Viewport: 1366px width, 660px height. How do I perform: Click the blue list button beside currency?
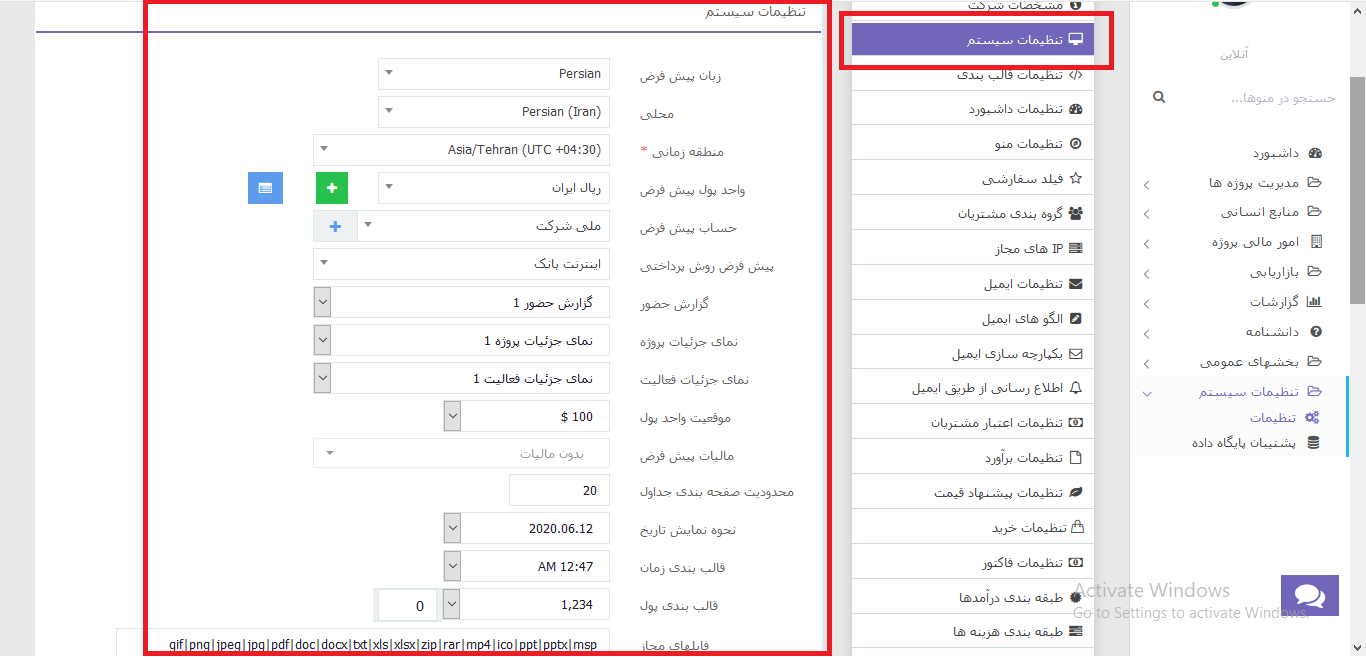pos(265,188)
